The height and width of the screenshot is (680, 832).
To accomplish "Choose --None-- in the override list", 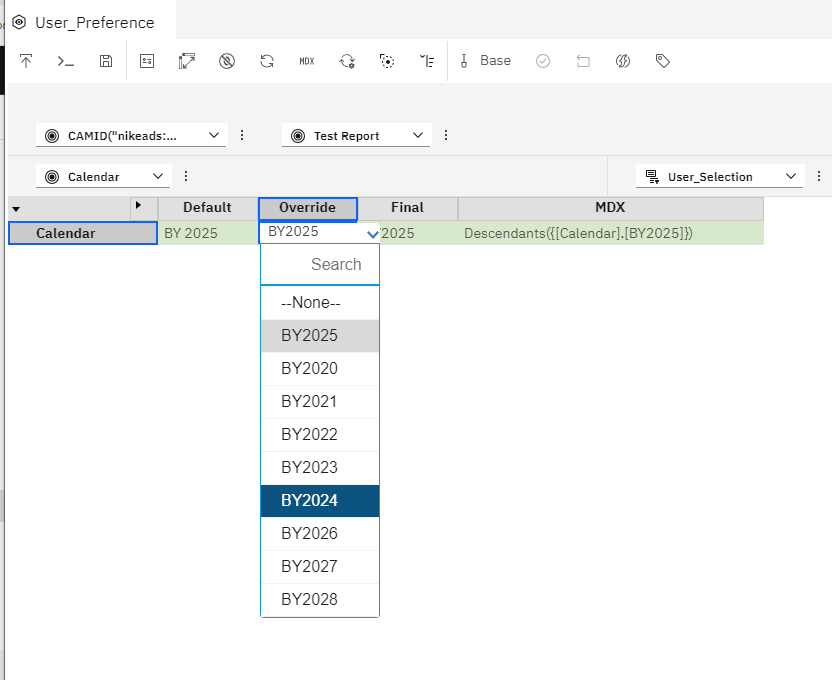I will pyautogui.click(x=320, y=302).
